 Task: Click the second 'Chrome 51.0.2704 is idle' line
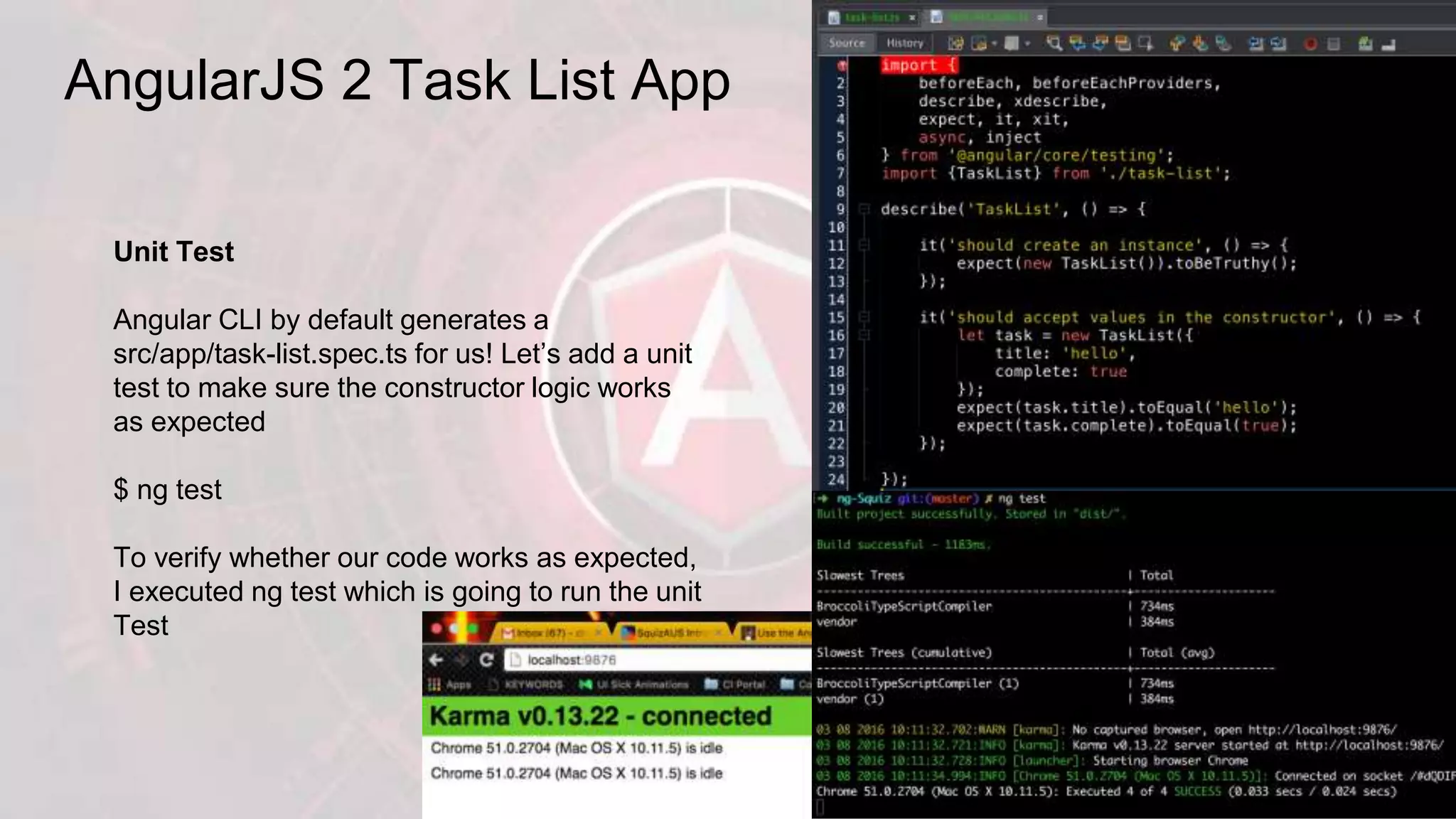(577, 773)
